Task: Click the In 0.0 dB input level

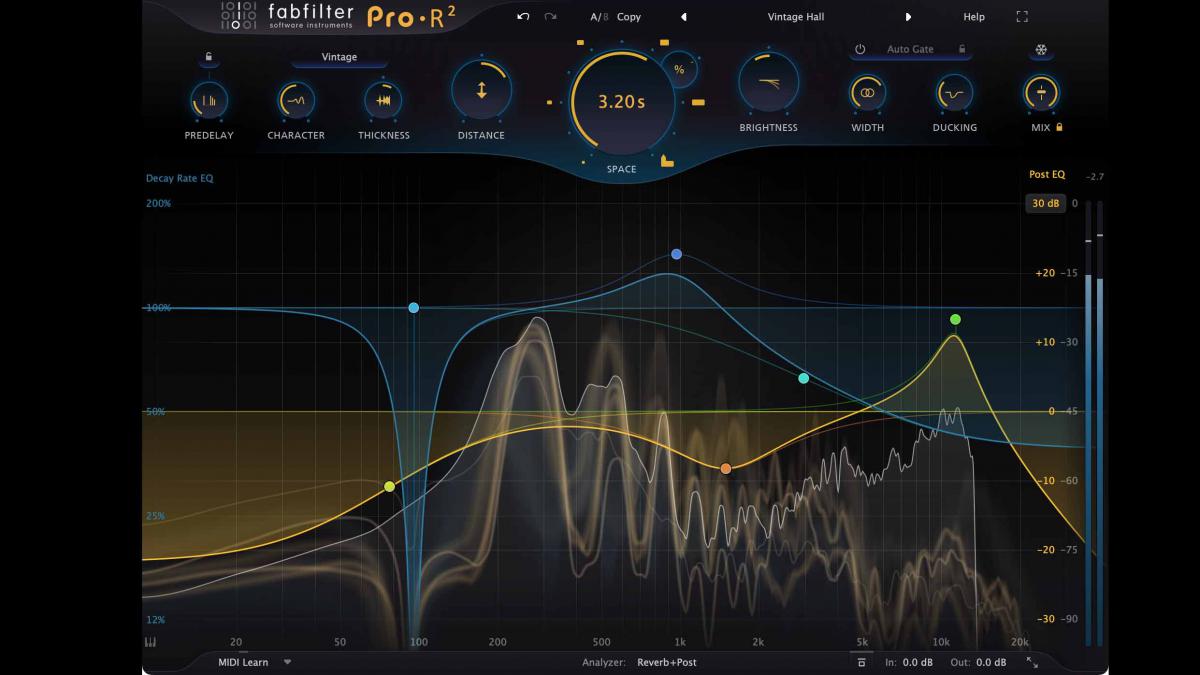Action: click(909, 662)
